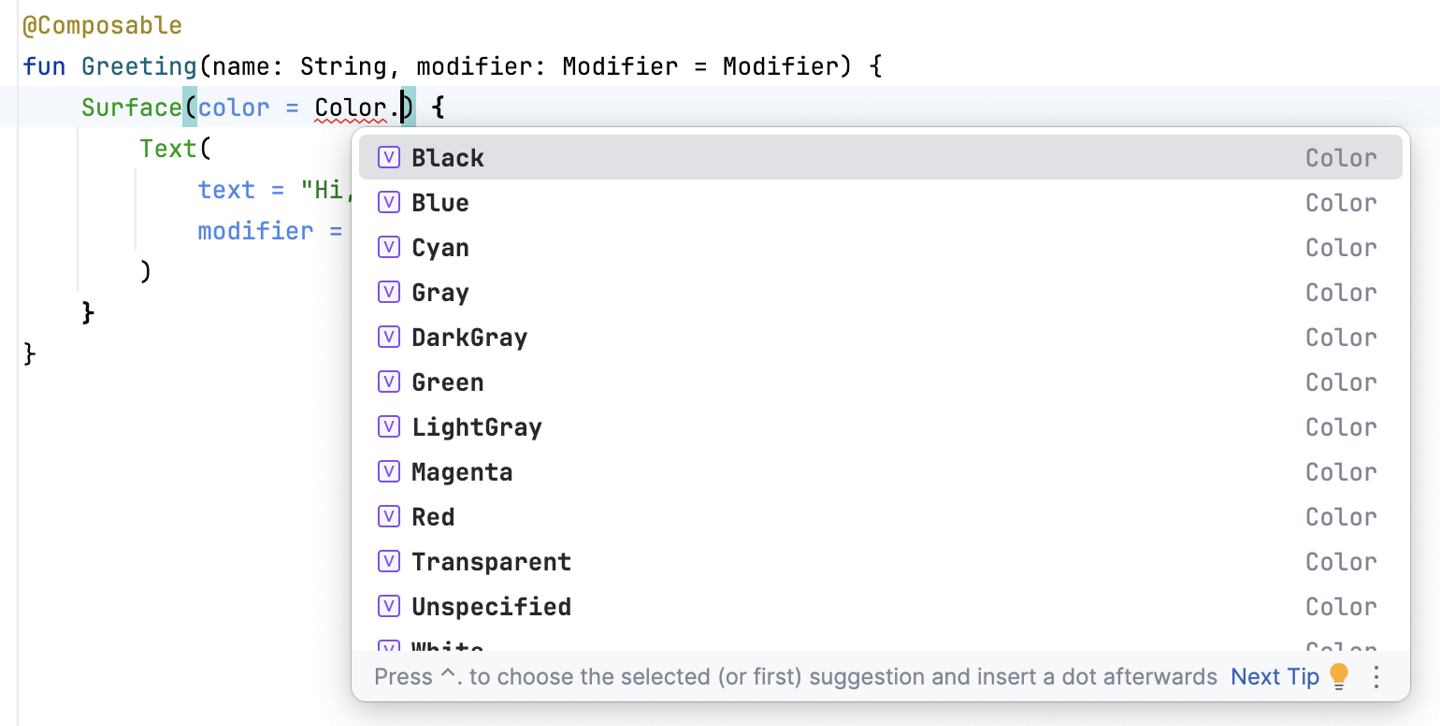The width and height of the screenshot is (1440, 726).
Task: Click the underlined Color reference in code
Action: pos(350,108)
